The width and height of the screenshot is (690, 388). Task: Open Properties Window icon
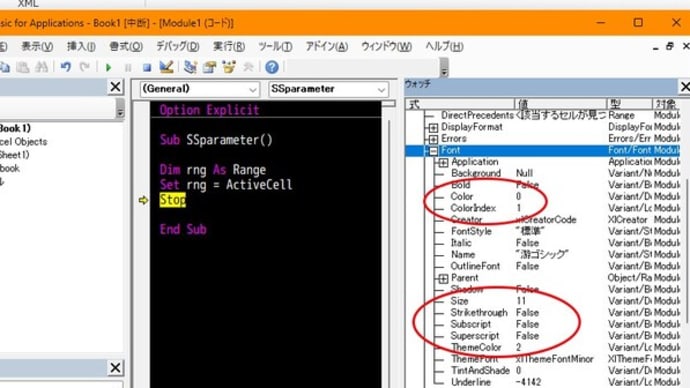(x=209, y=67)
